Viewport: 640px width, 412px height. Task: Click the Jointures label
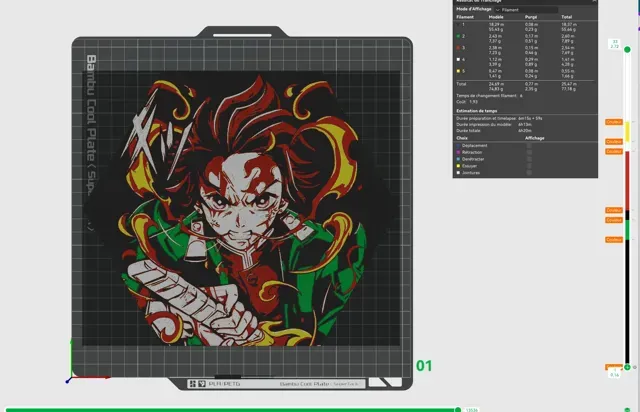point(471,173)
